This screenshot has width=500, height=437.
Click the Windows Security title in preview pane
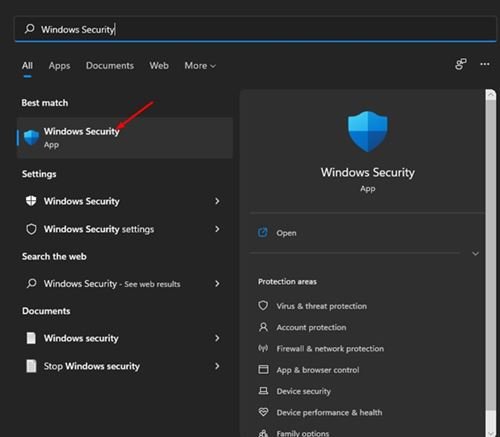coord(368,173)
